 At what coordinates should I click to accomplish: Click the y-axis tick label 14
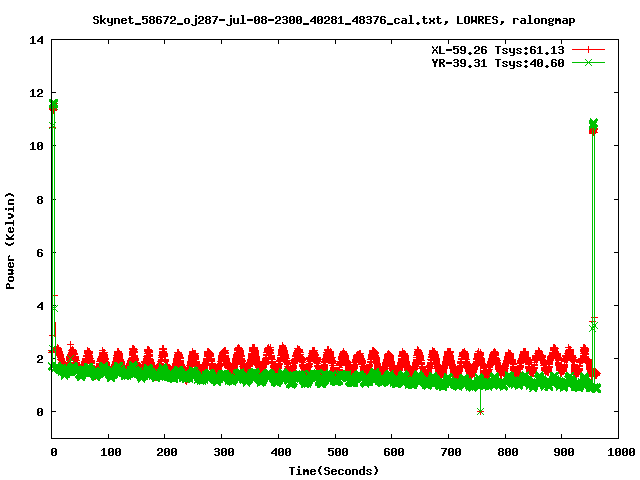[x=36, y=40]
